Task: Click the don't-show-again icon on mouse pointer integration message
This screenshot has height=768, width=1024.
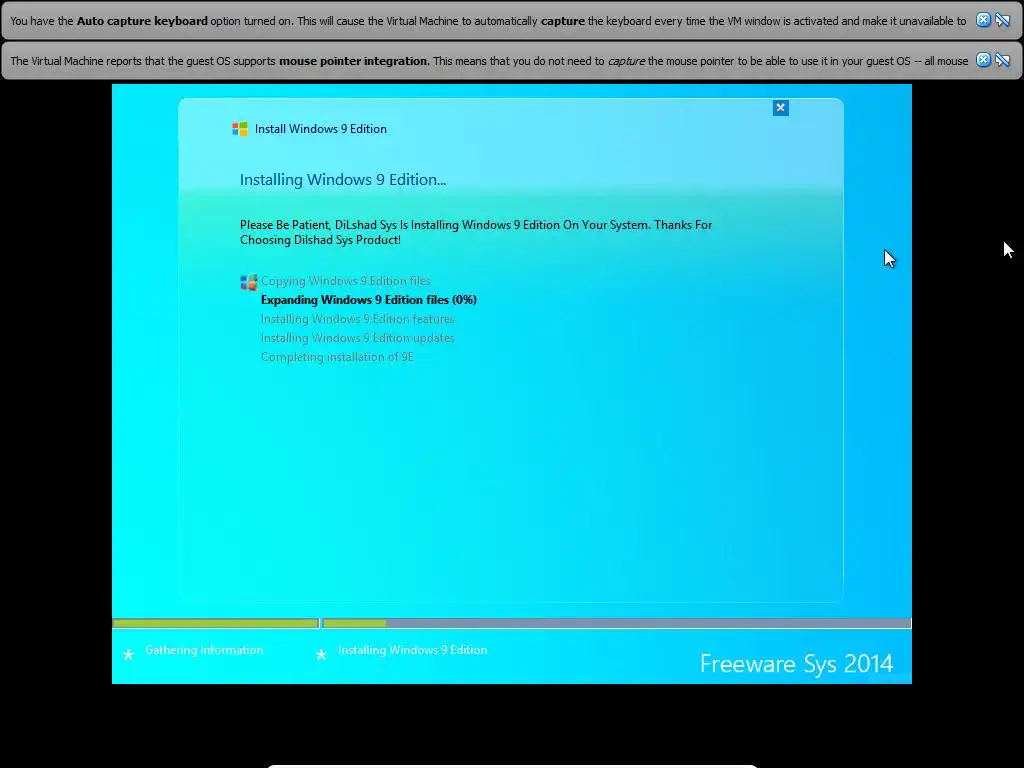Action: pyautogui.click(x=1002, y=60)
